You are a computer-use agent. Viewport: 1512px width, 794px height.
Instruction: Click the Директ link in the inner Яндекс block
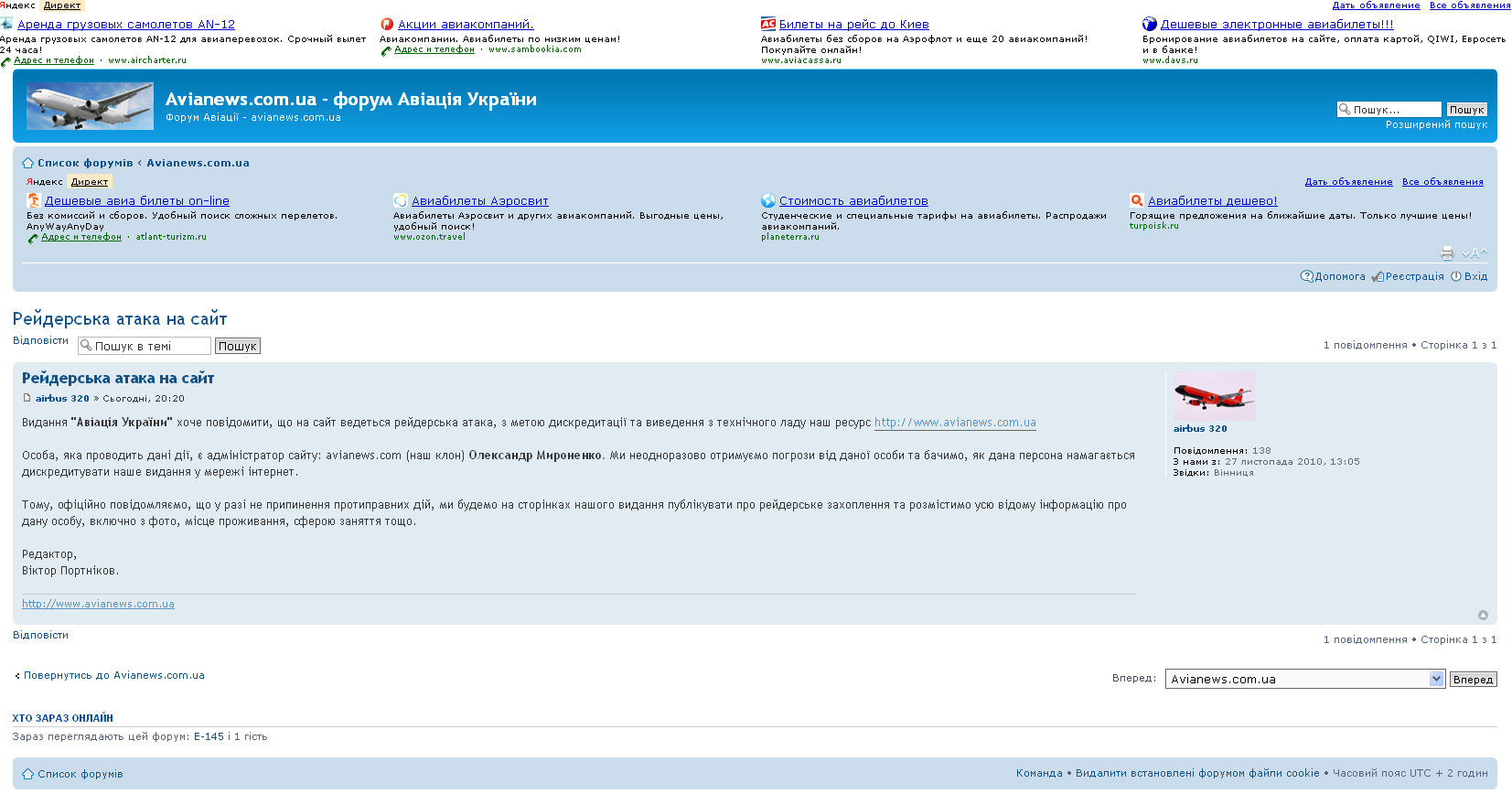click(x=90, y=182)
